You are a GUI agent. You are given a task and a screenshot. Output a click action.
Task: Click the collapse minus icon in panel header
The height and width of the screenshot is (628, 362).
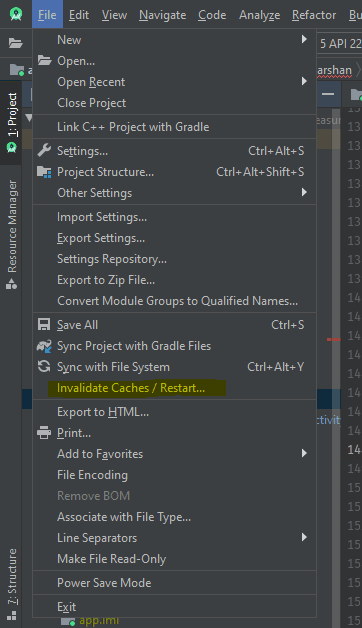[328, 94]
